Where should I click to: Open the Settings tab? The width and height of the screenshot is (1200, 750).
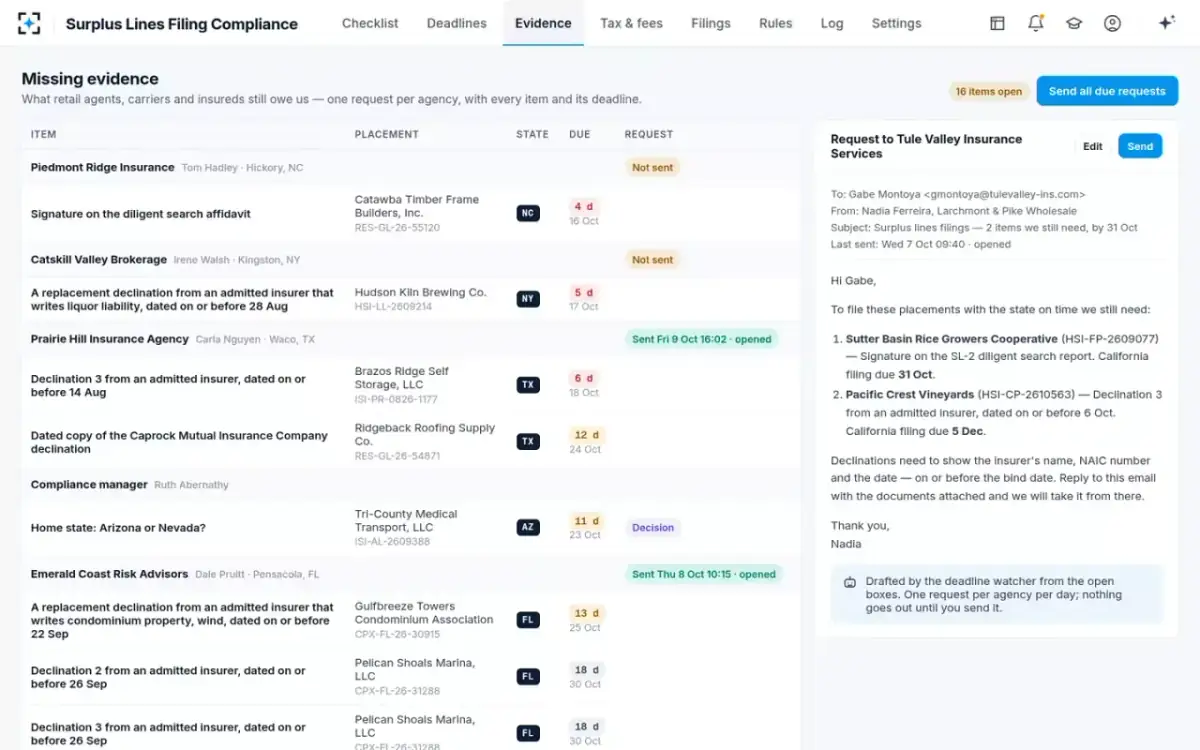pos(896,23)
